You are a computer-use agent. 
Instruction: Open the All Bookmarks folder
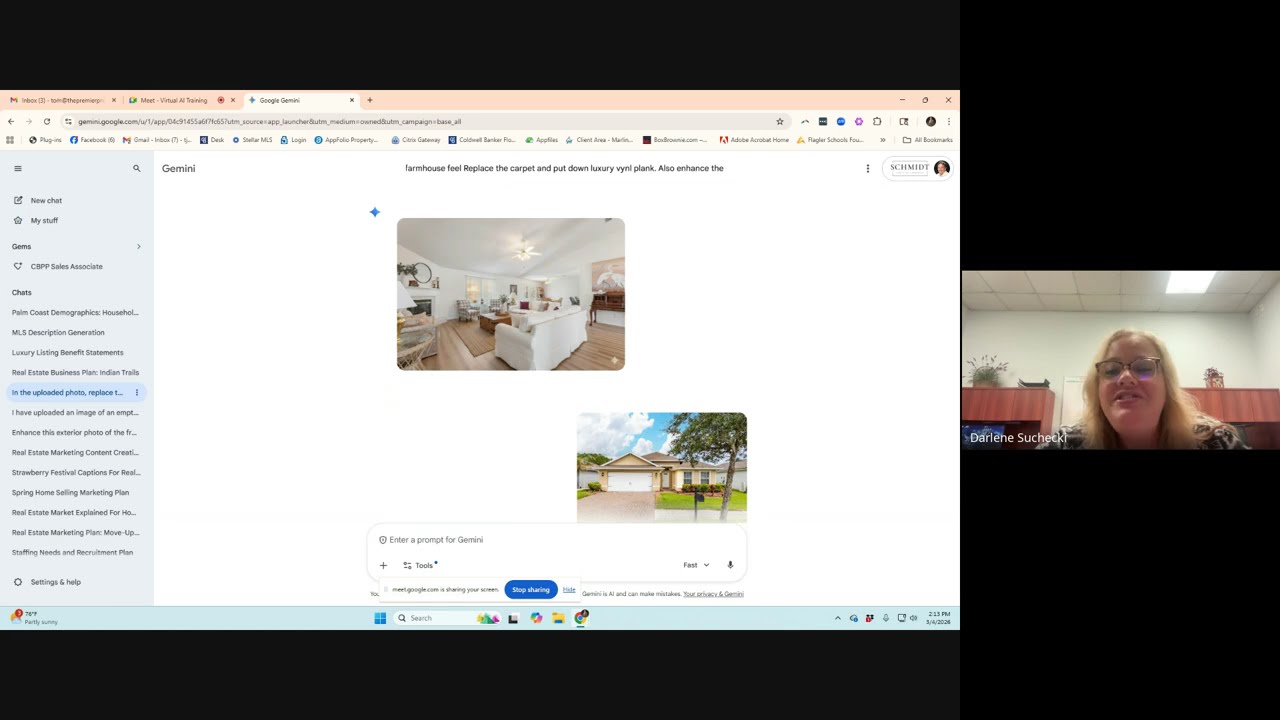pos(927,140)
